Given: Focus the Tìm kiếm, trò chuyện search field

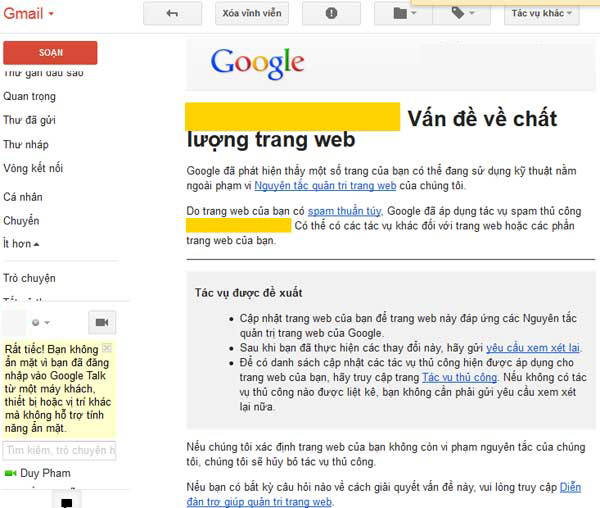Looking at the screenshot, I should click(59, 450).
